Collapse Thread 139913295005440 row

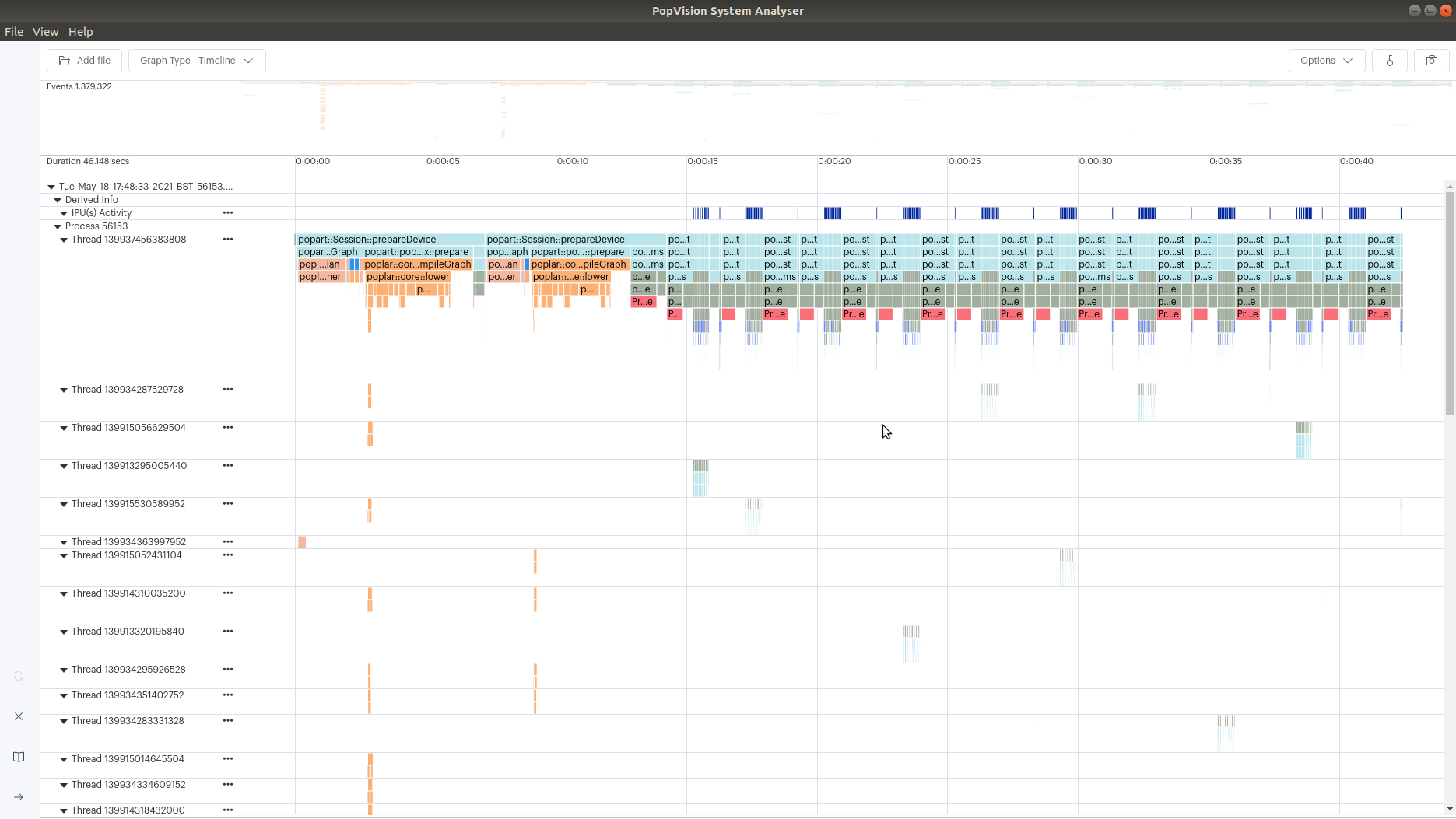click(64, 466)
